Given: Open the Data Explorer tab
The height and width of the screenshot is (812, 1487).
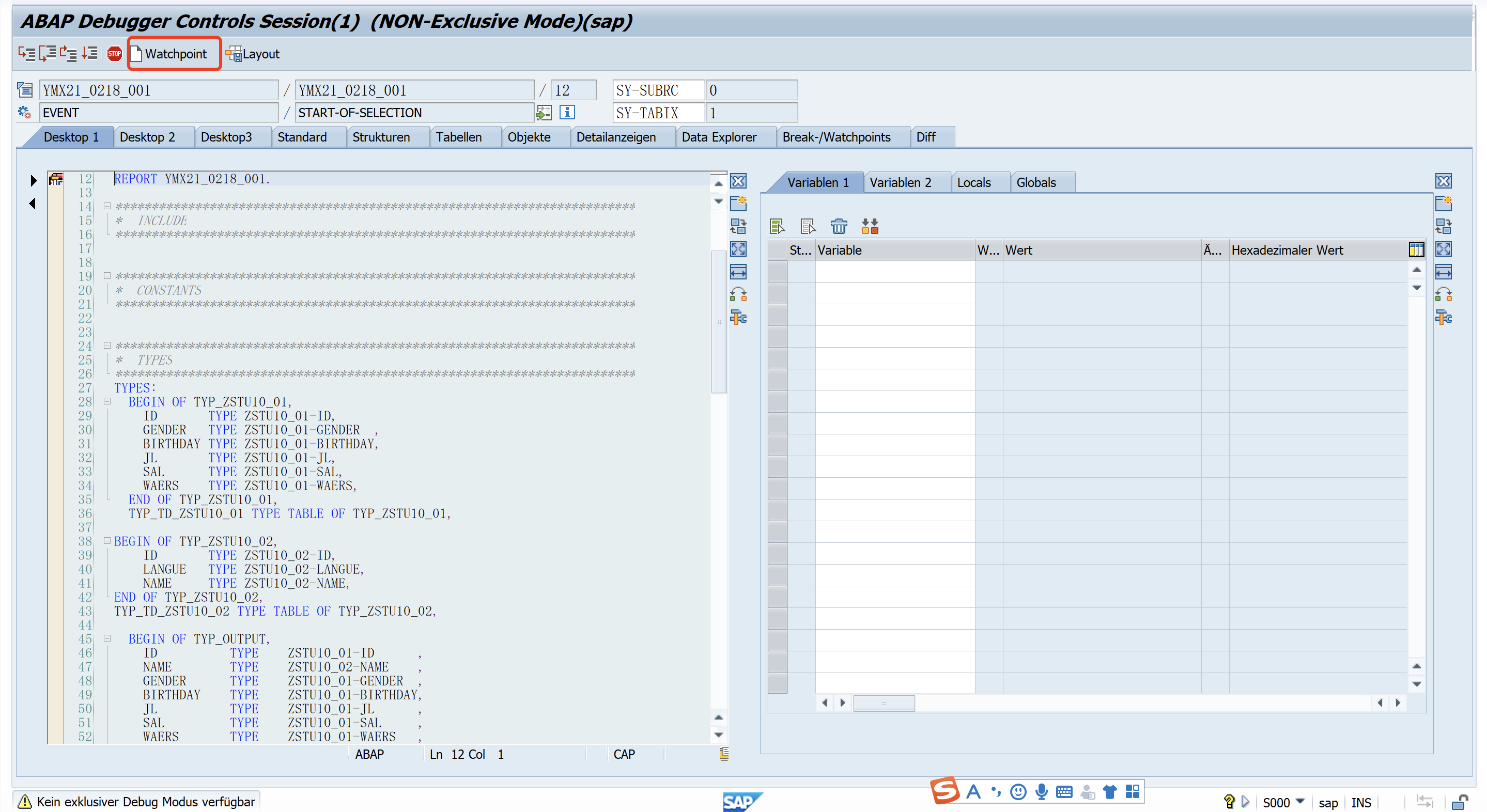Looking at the screenshot, I should click(x=719, y=137).
